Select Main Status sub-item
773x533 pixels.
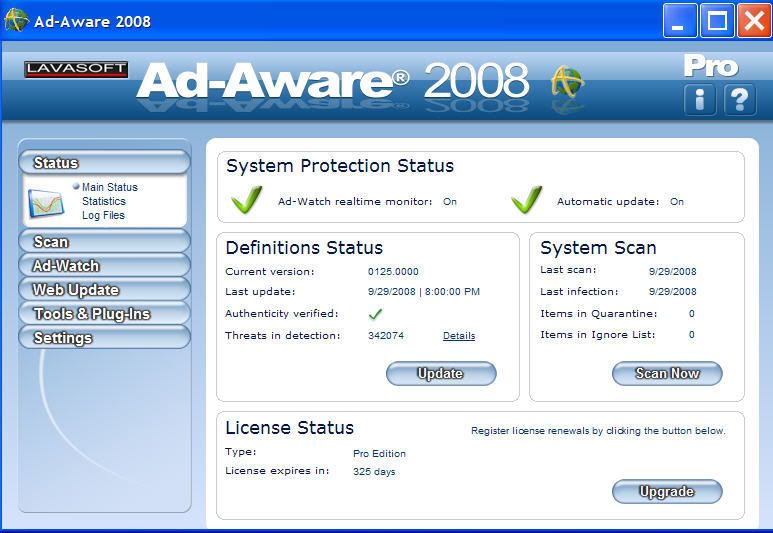click(109, 187)
